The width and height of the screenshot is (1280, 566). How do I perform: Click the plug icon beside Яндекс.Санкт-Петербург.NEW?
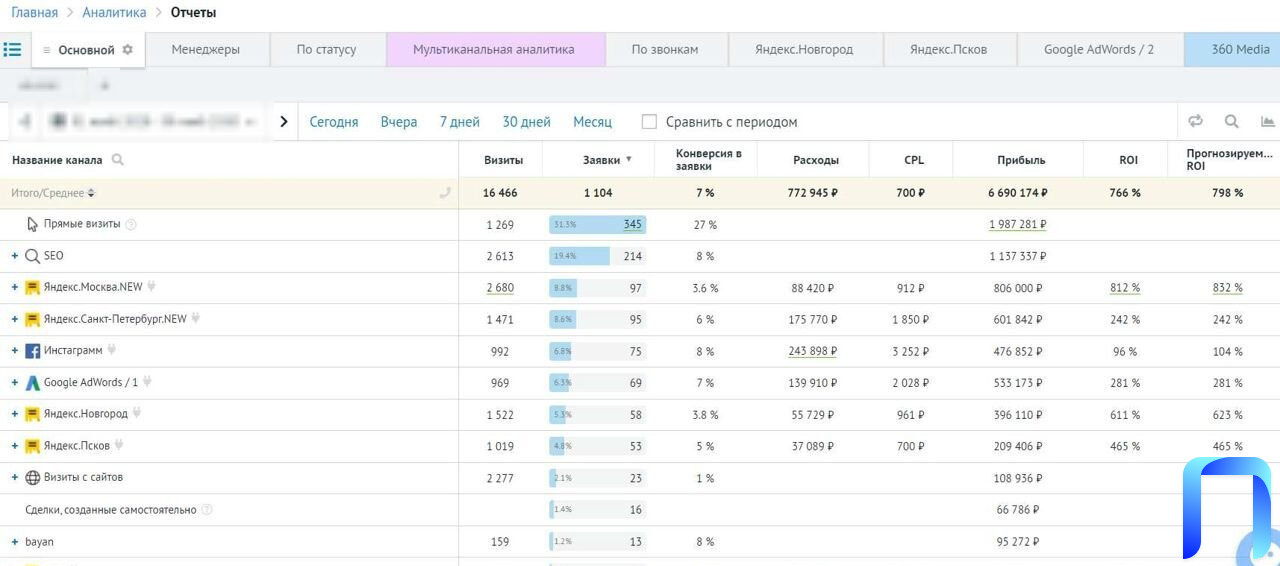(x=196, y=319)
